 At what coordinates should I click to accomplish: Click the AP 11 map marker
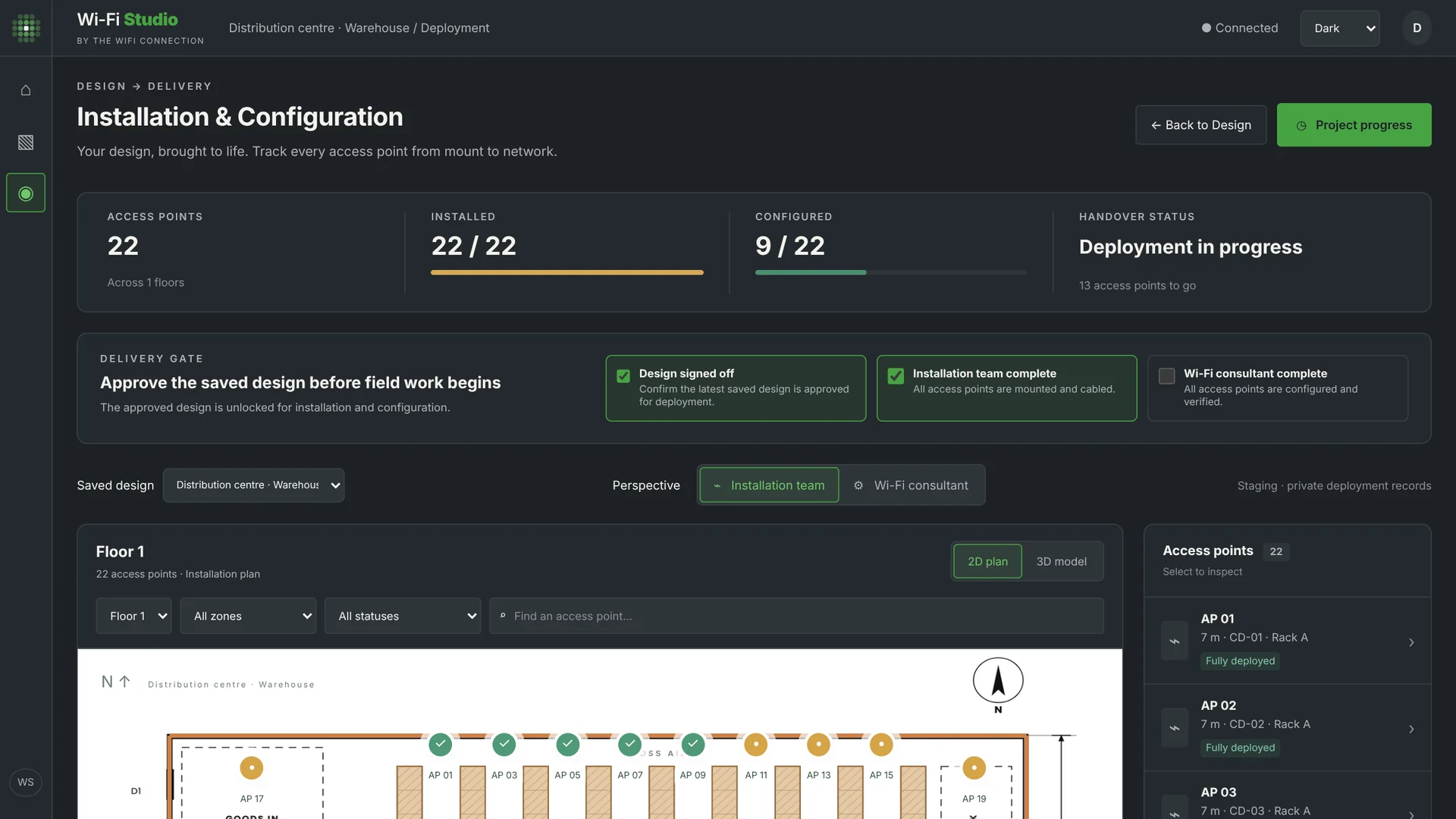[756, 745]
